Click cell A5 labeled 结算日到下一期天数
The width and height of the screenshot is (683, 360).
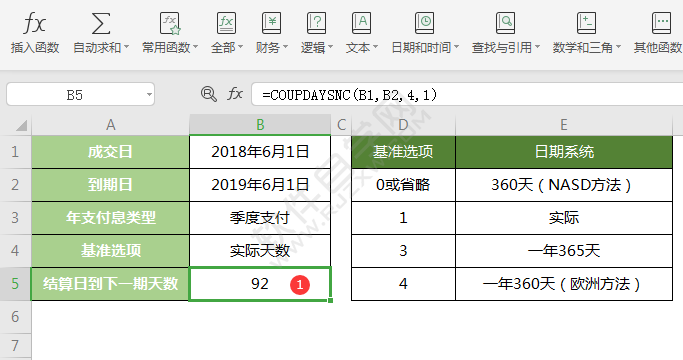(x=110, y=284)
